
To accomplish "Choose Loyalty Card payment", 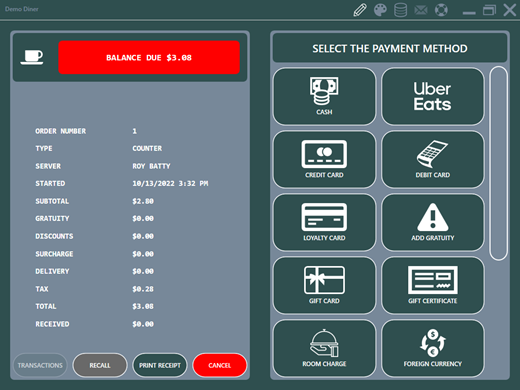I will point(324,223).
